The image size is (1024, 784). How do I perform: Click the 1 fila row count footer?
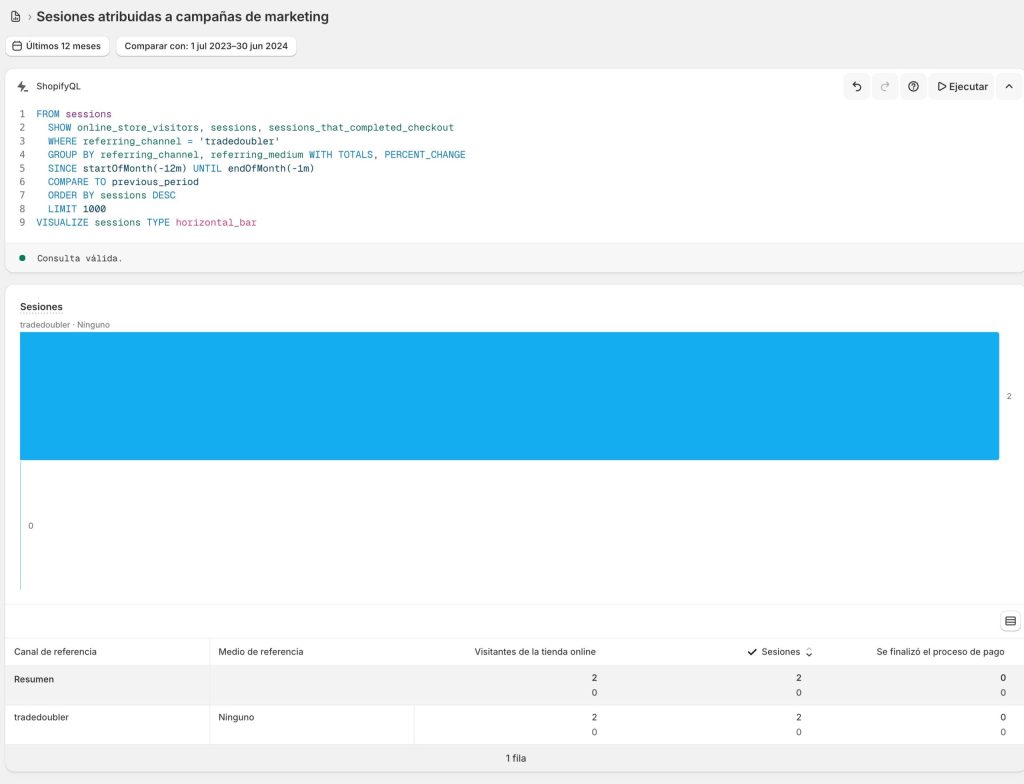(x=515, y=758)
